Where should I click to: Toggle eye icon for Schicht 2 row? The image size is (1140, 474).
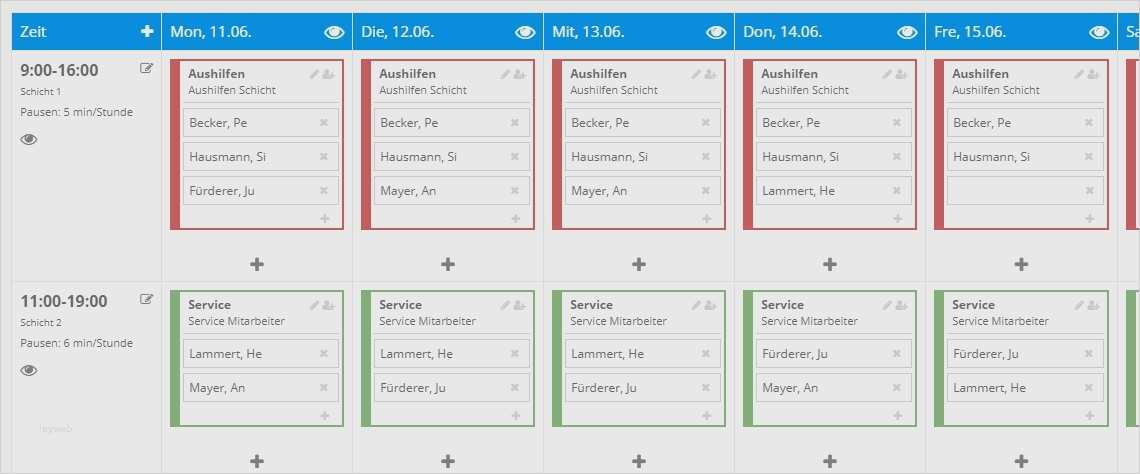coord(28,370)
